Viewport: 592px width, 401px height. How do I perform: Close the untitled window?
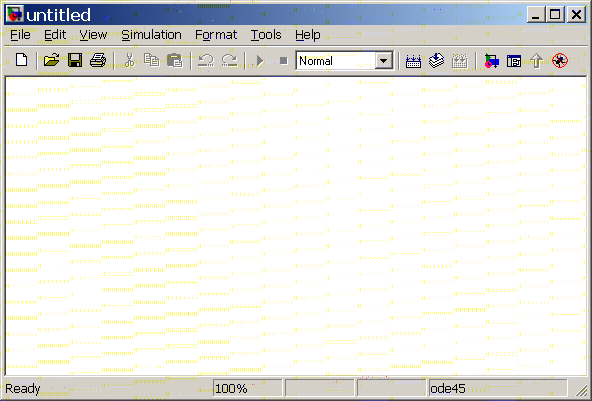click(x=577, y=15)
